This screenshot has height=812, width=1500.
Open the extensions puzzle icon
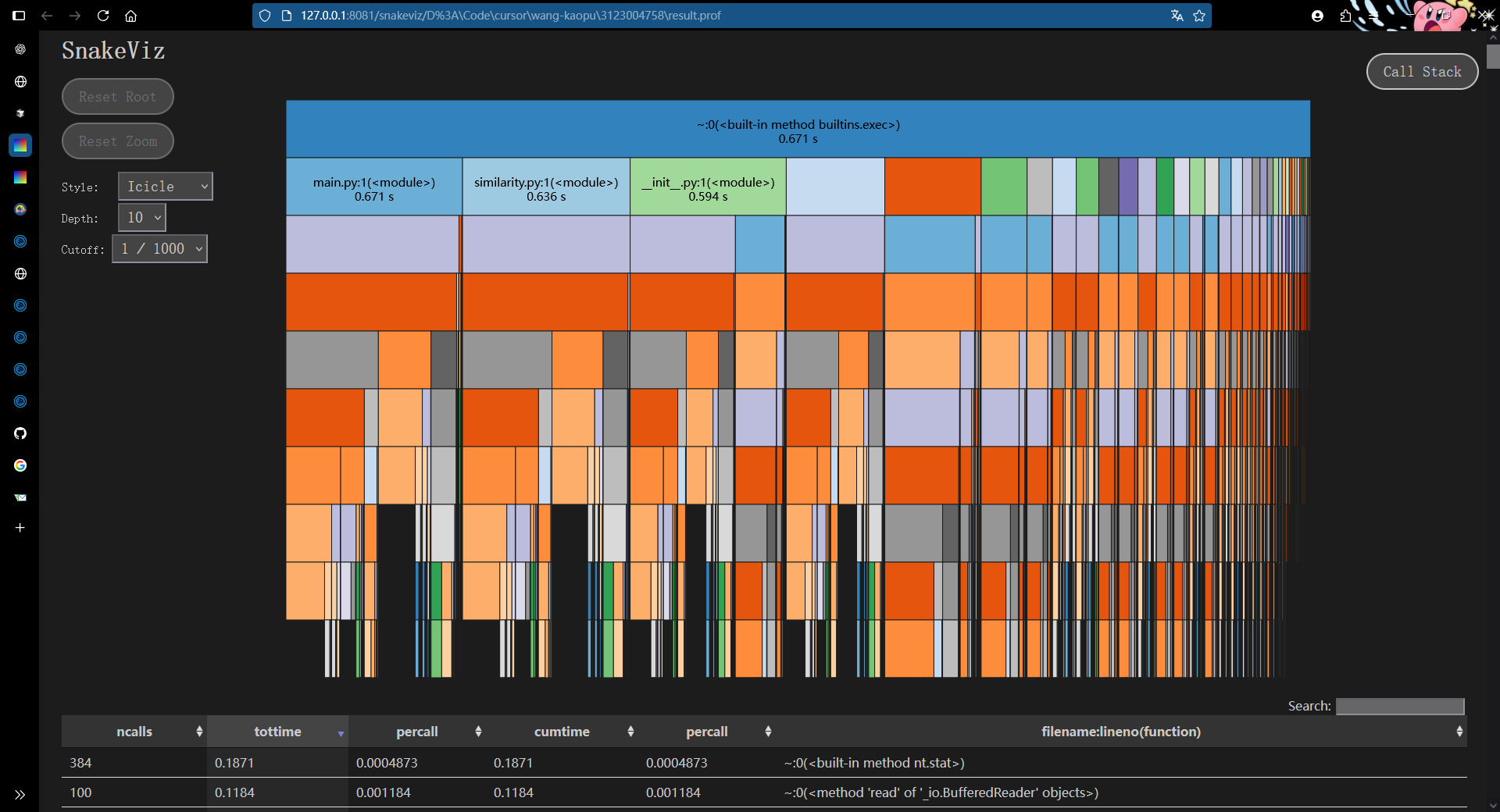(x=1345, y=16)
